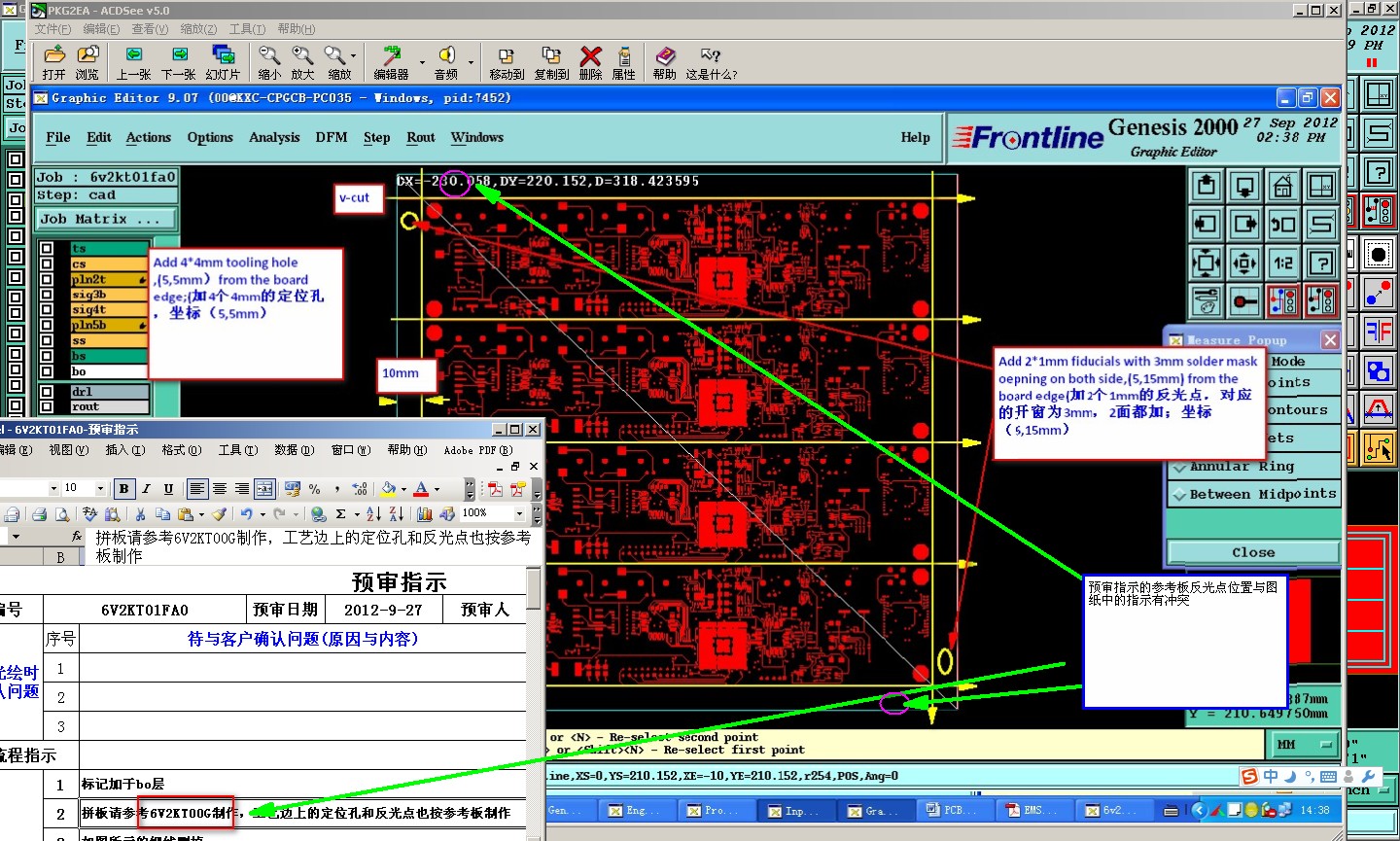
Task: Open Excel zoom 100% dropdown
Action: (x=519, y=513)
